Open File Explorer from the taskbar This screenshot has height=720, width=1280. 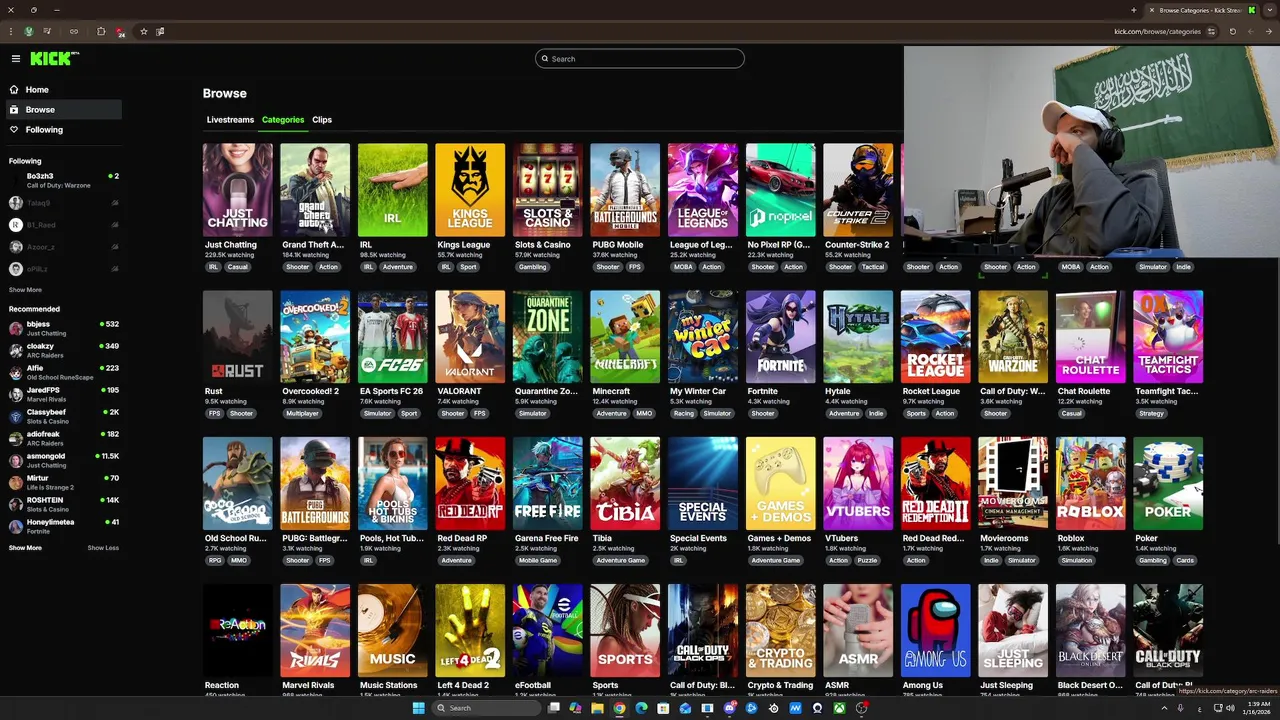[x=597, y=708]
